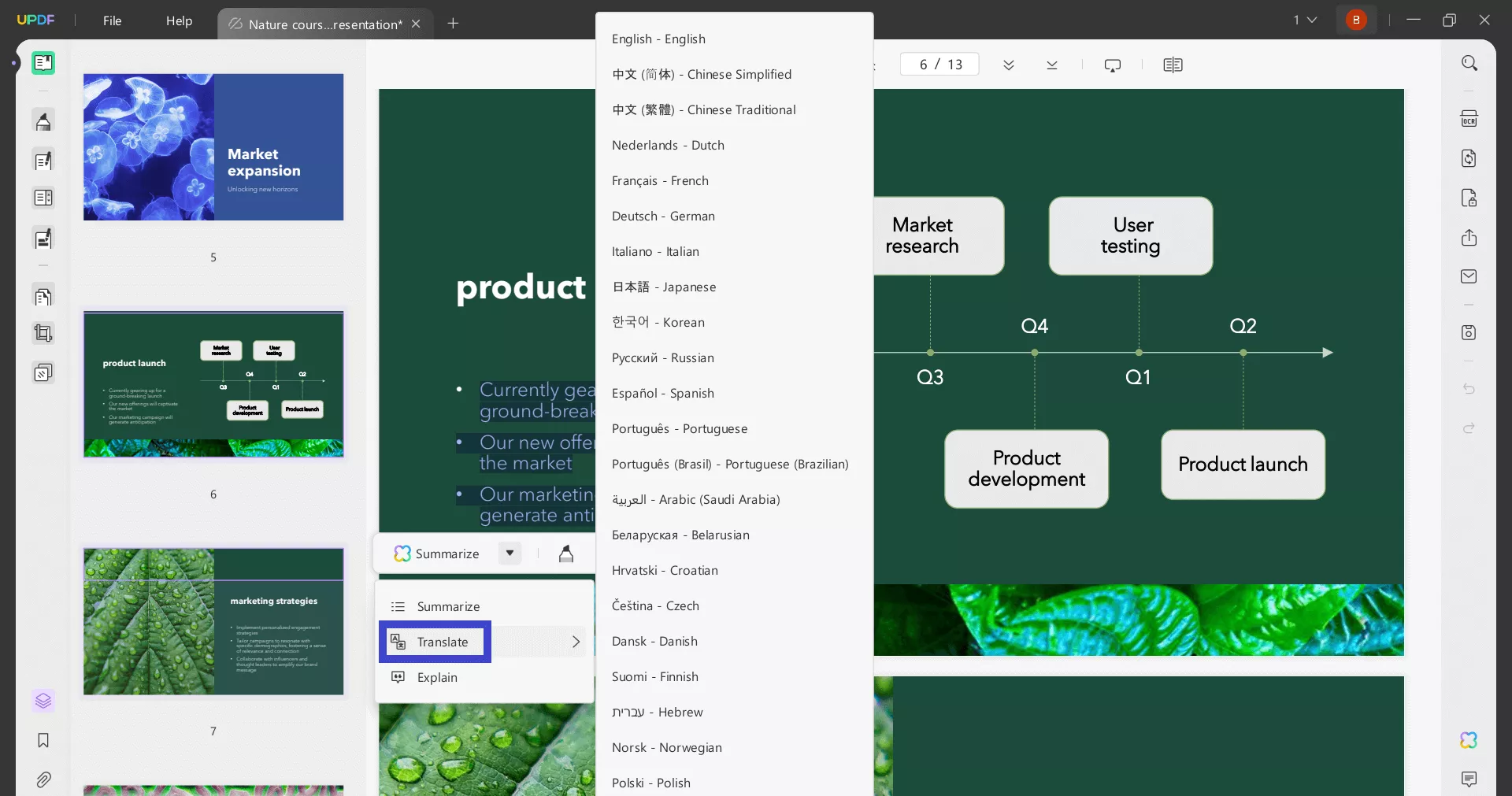
Task: Click the share document icon
Action: (x=1469, y=238)
